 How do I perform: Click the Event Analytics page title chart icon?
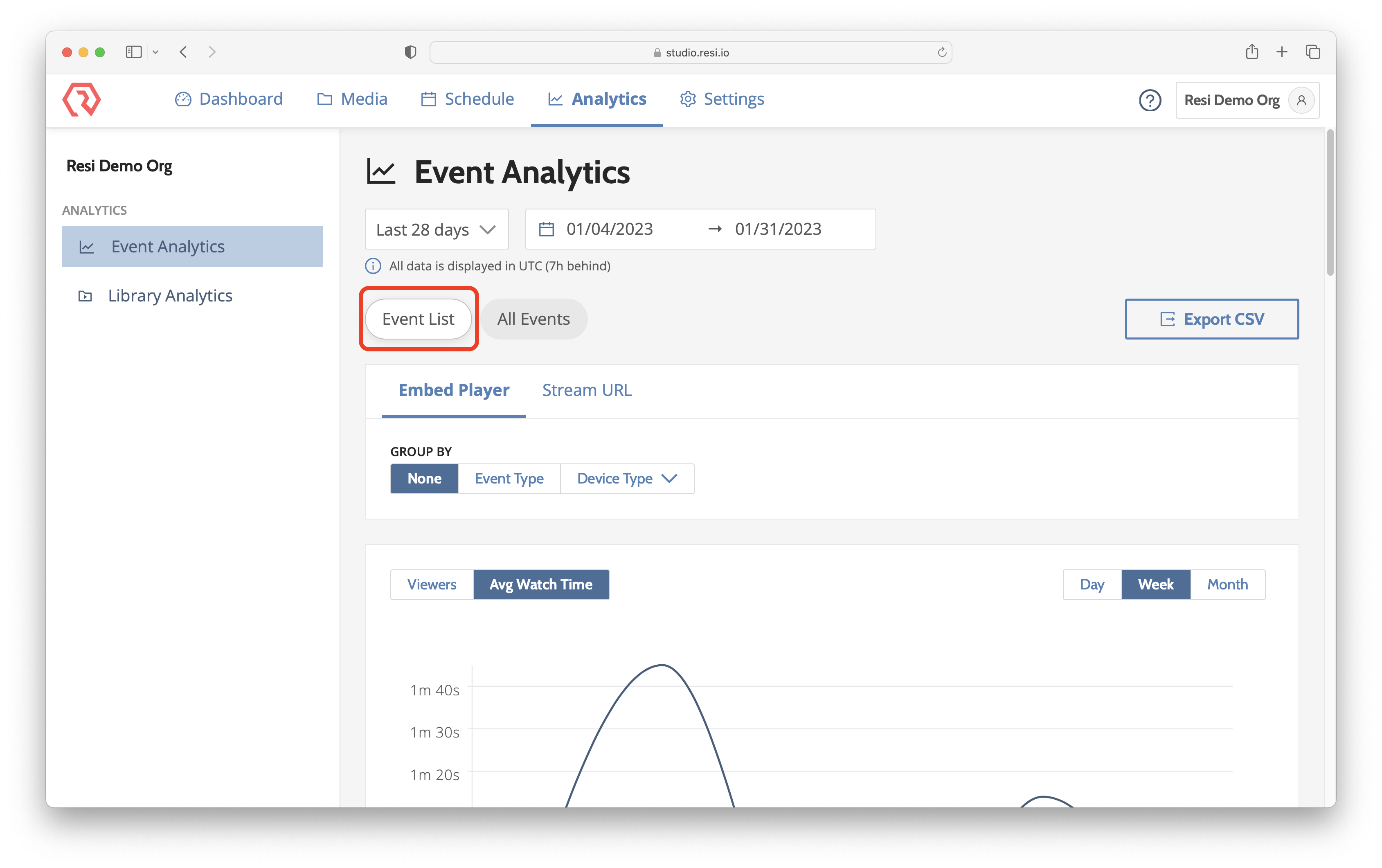tap(381, 171)
